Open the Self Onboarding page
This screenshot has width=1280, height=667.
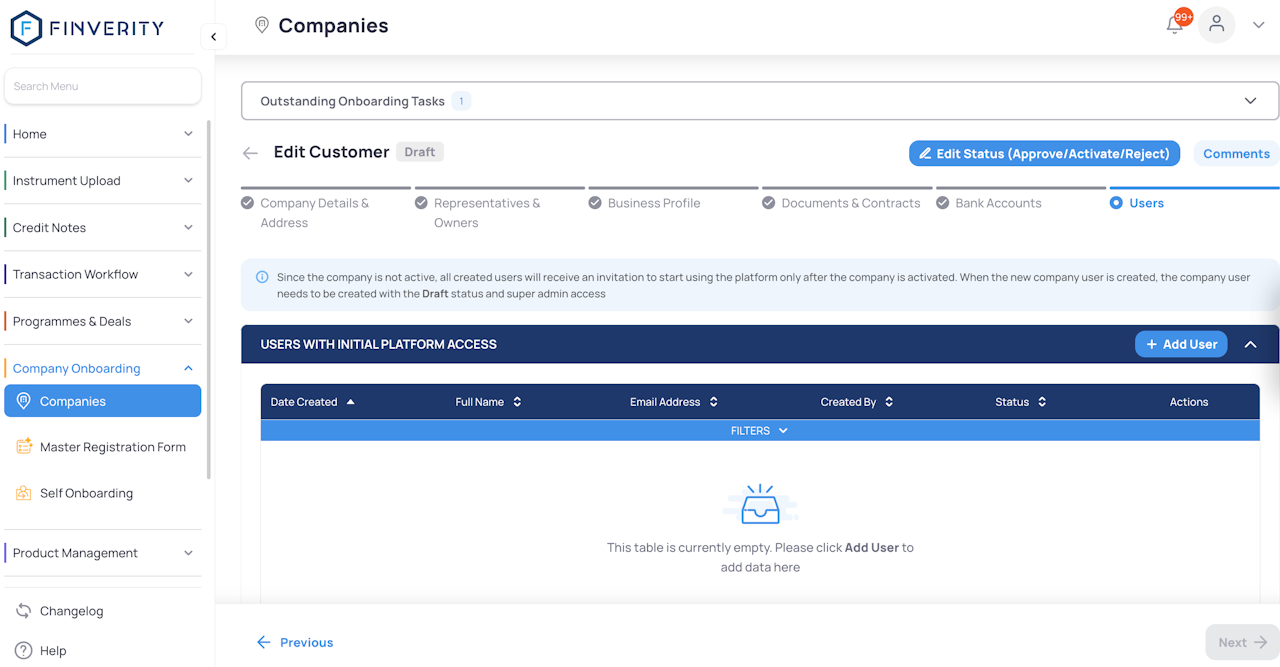click(86, 493)
